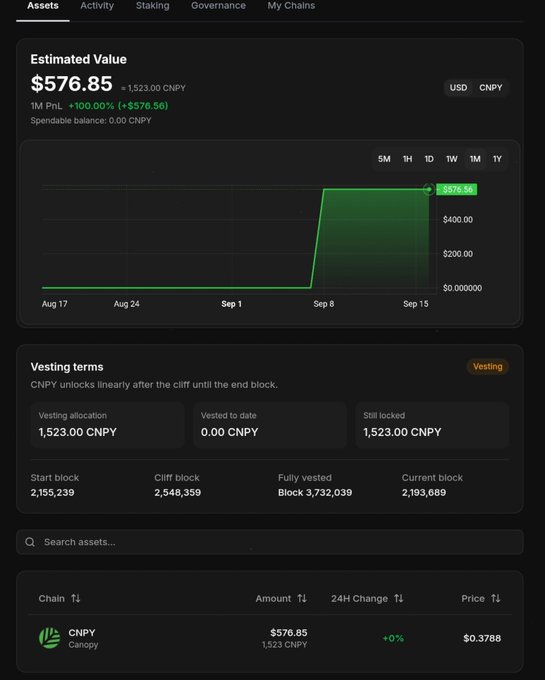
Task: Switch value display to USD
Action: tap(458, 88)
